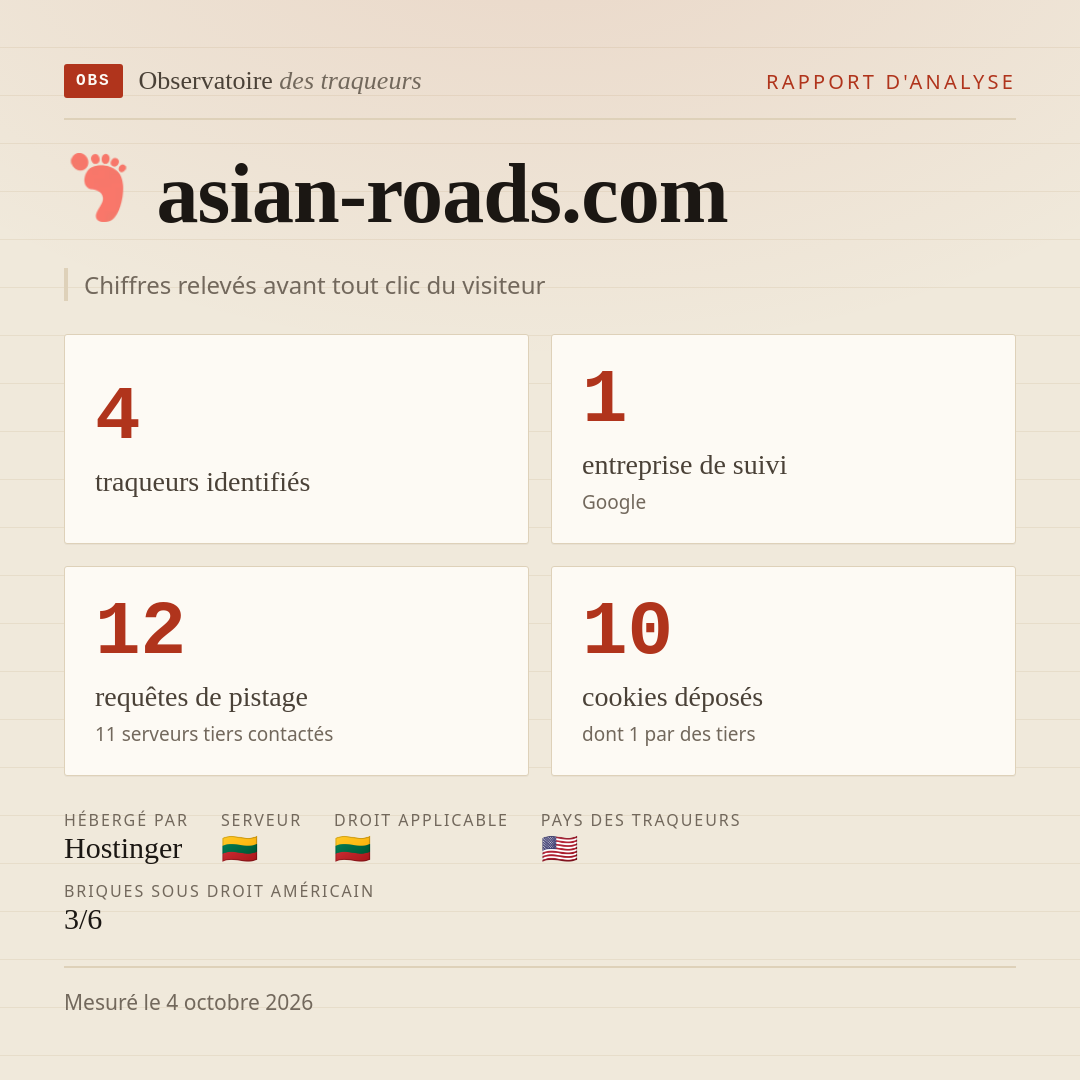
Task: Click 'BRIQUES SOUS DROIT AMÉRICAIN' label
Action: pyautogui.click(x=219, y=891)
